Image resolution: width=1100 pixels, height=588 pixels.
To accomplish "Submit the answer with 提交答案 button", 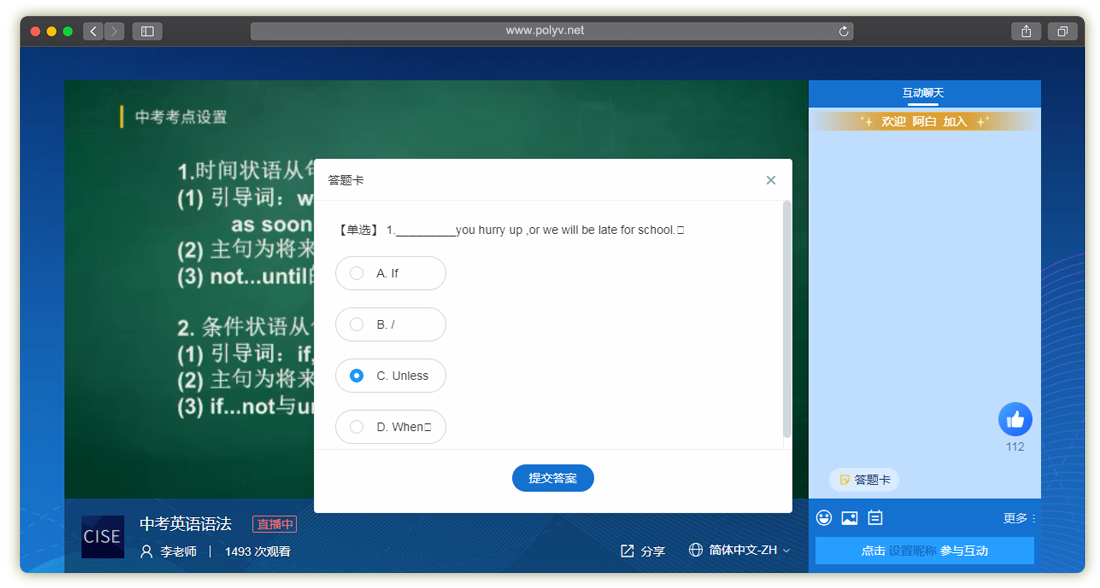I will [x=553, y=478].
